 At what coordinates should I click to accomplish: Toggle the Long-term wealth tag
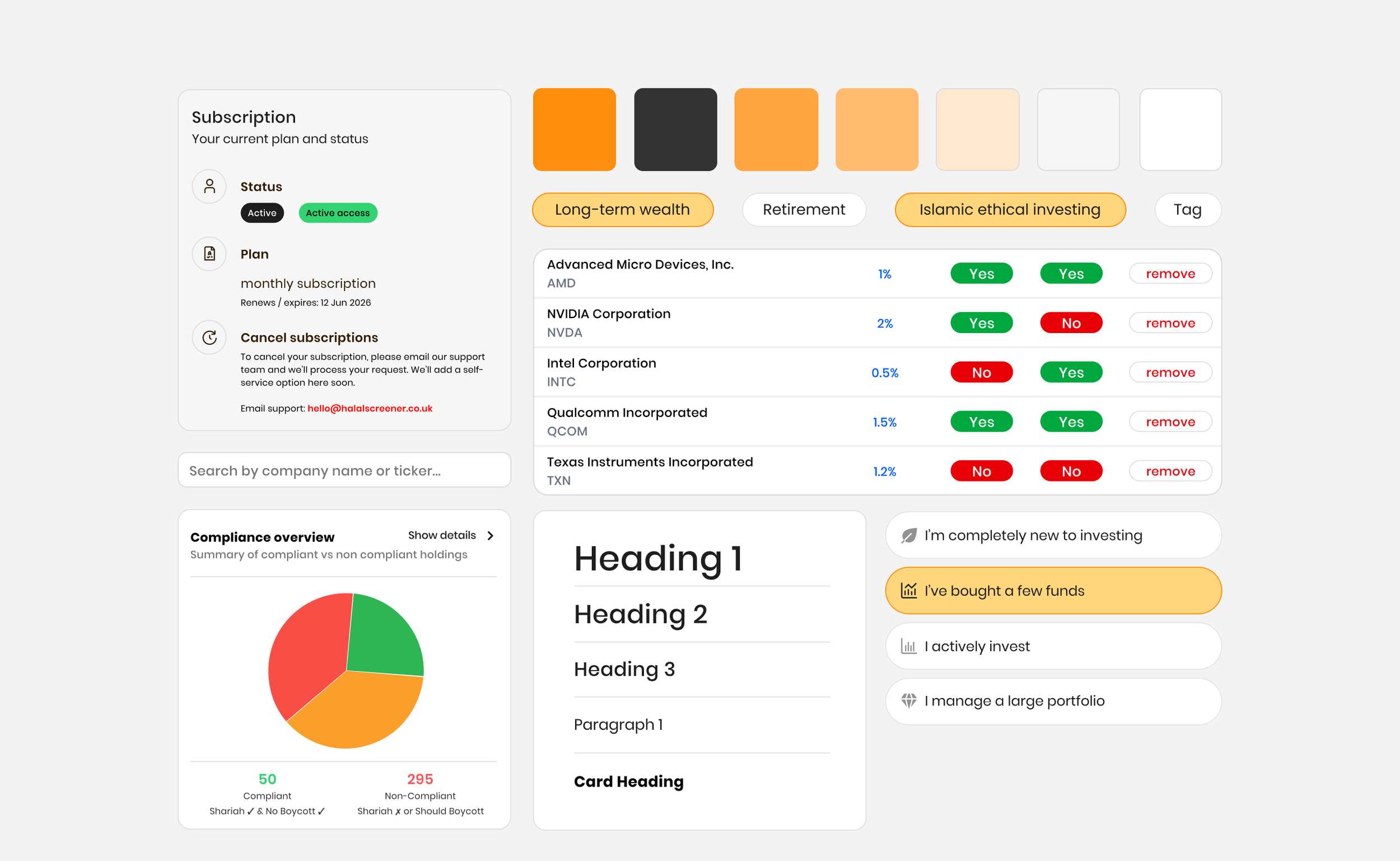click(623, 209)
